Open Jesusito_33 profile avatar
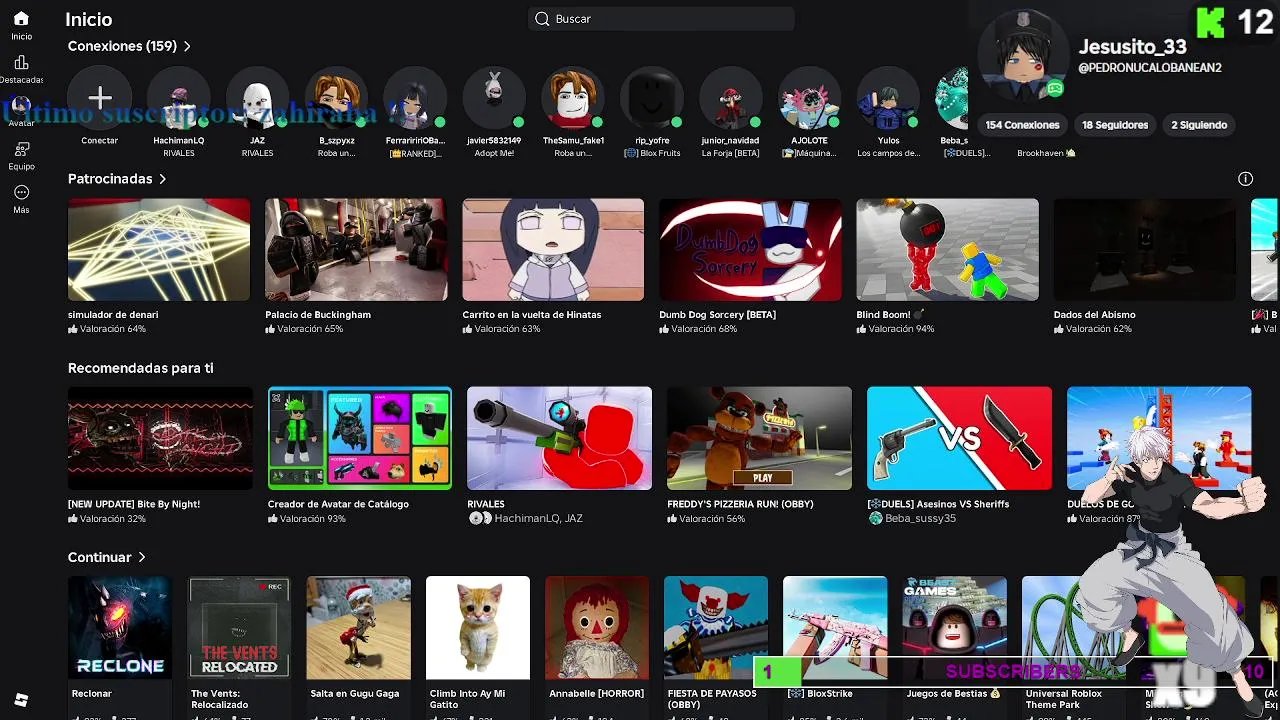Viewport: 1280px width, 720px height. coord(1022,56)
